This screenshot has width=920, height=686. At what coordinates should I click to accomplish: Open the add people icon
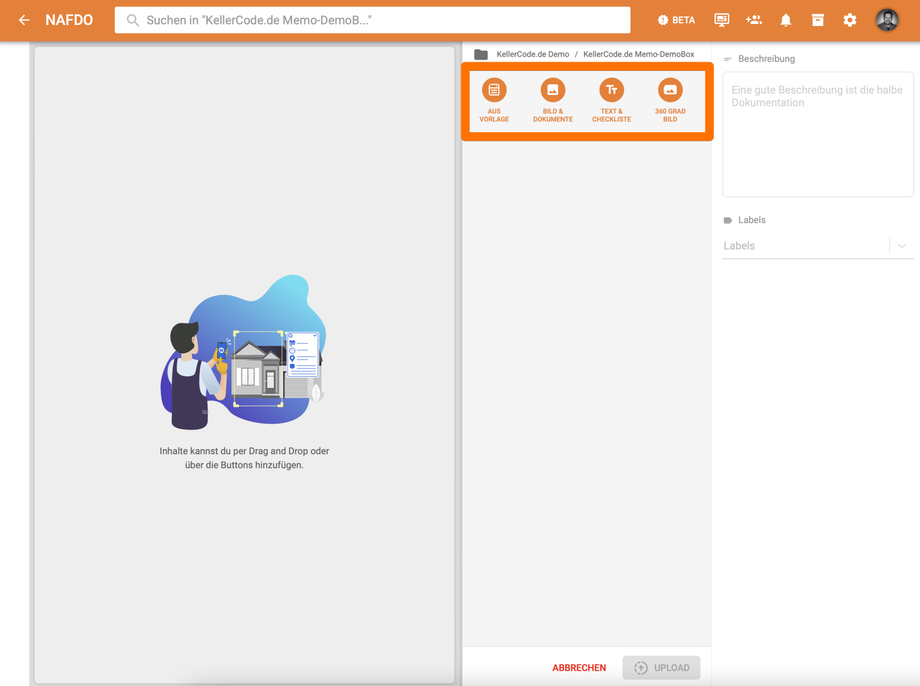(753, 20)
